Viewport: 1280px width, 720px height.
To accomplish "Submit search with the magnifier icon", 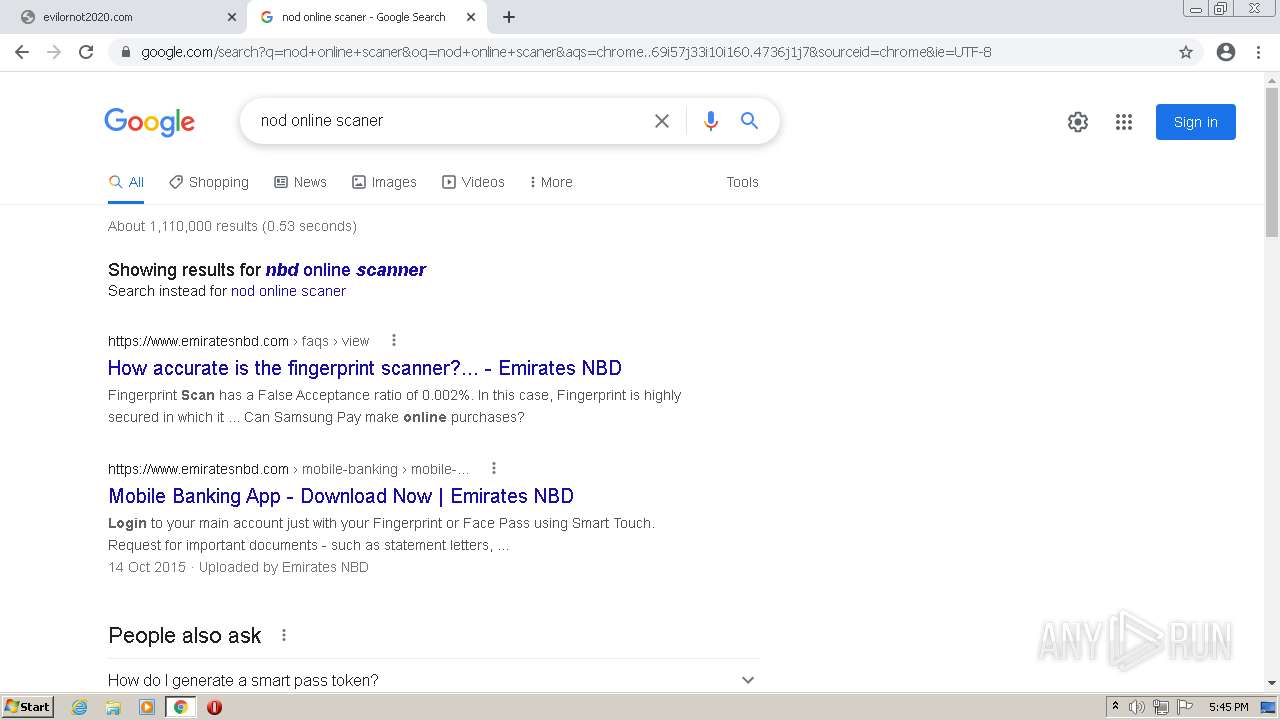I will point(749,121).
